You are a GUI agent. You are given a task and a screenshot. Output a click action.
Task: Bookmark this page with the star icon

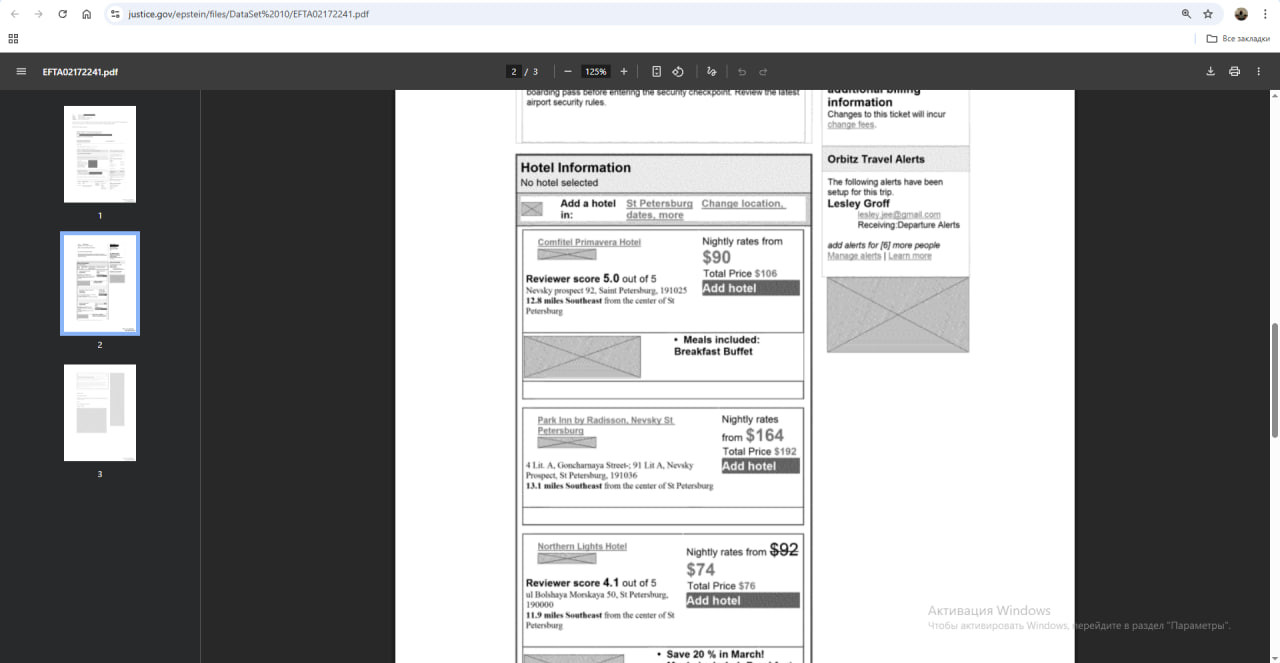point(1208,14)
